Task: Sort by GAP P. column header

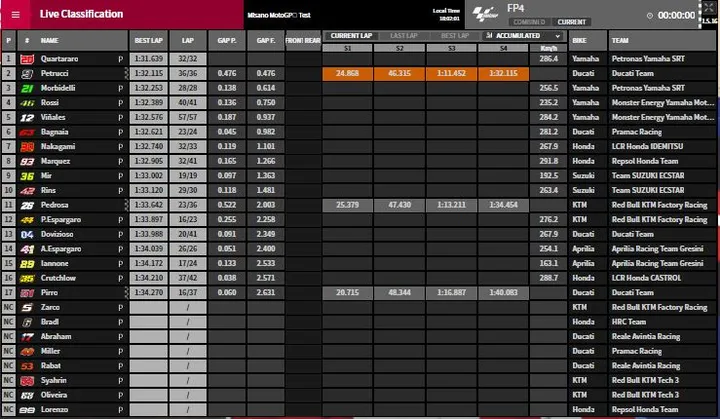Action: [227, 40]
